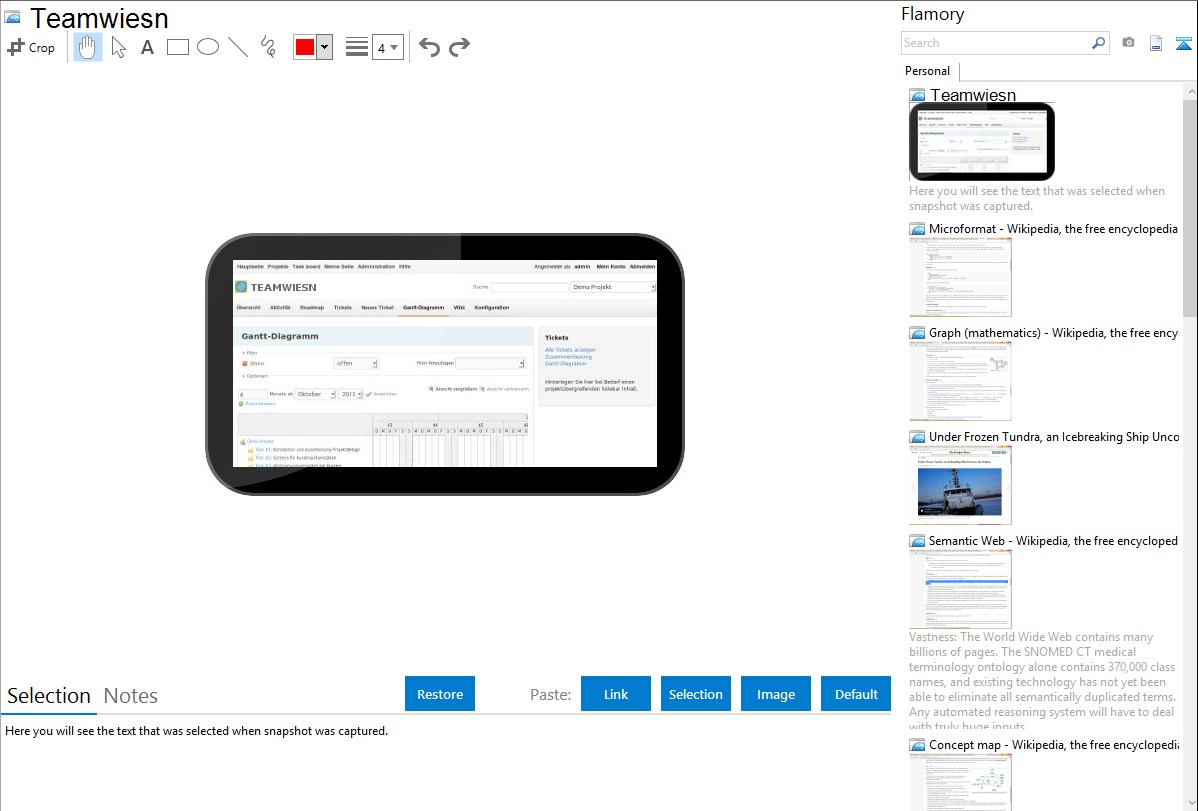Image resolution: width=1198 pixels, height=811 pixels.
Task: Switch to the Notes tab
Action: [131, 696]
